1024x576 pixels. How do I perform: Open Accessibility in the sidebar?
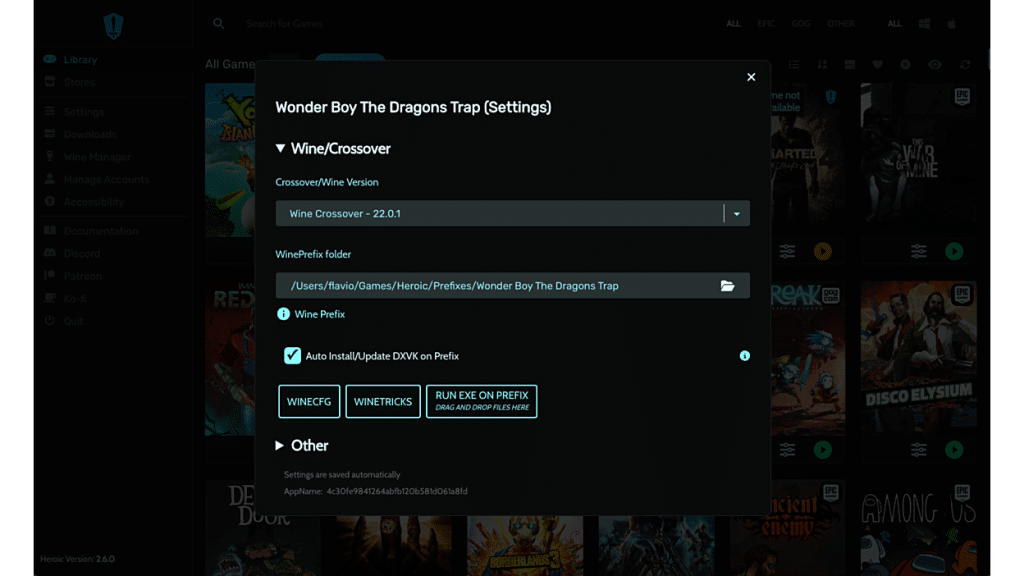click(x=112, y=202)
